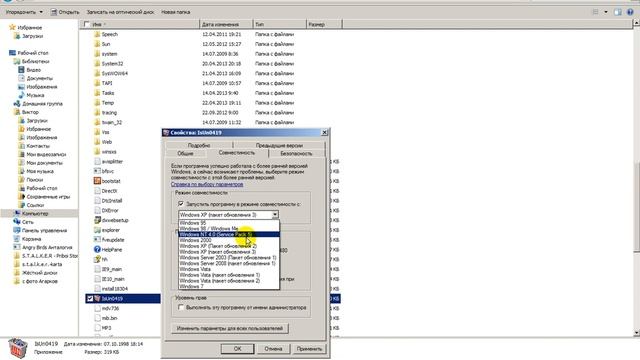Select the bootstat file icon
The height and width of the screenshot is (360, 640).
click(97, 181)
